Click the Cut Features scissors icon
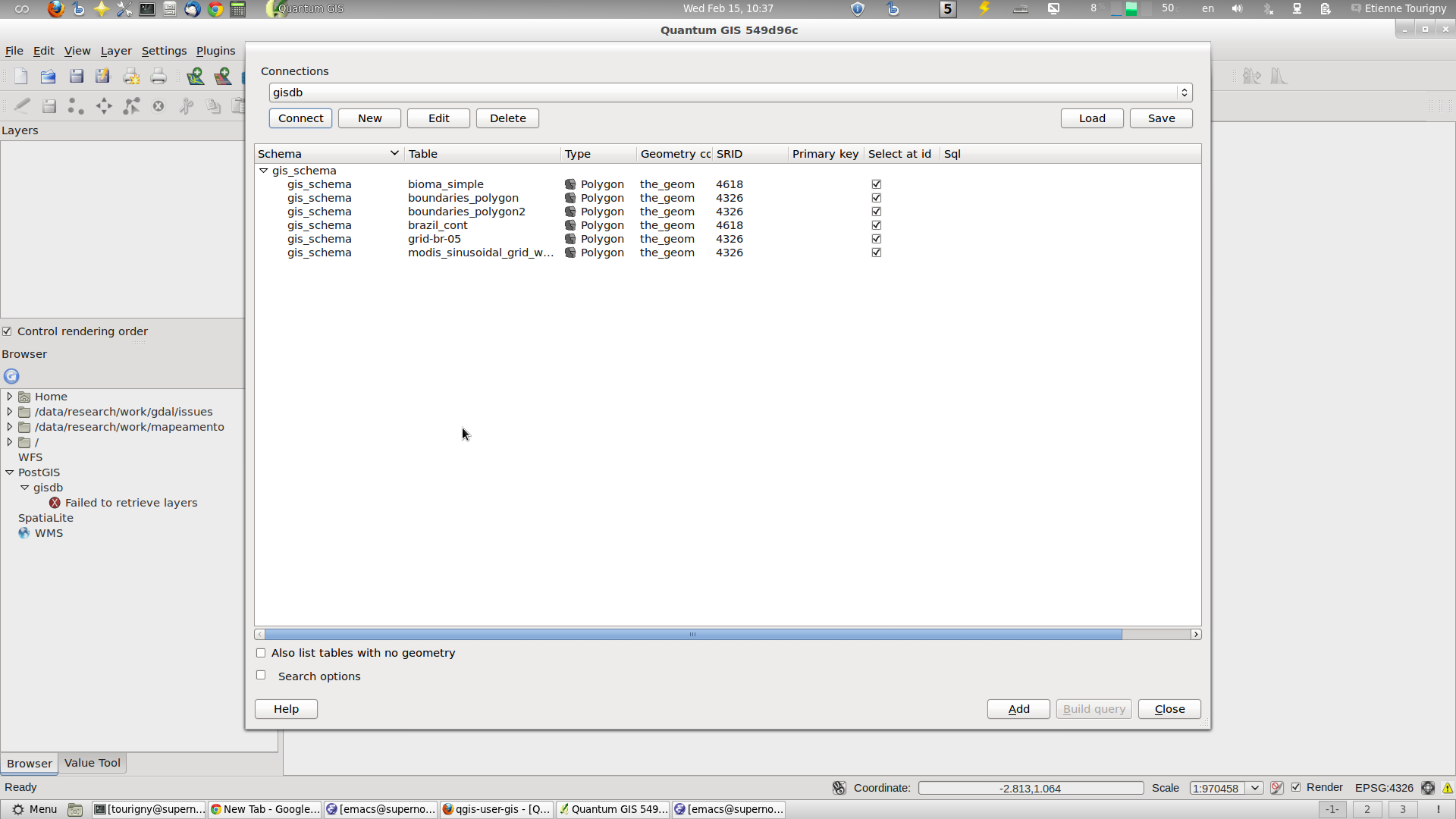Viewport: 1456px width, 819px height. 186,106
